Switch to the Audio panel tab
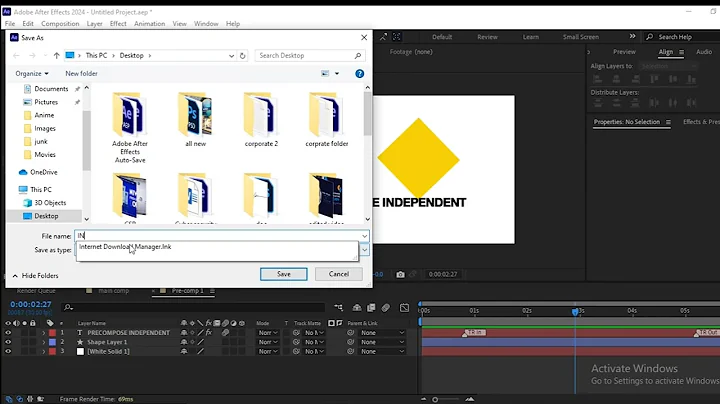 [703, 52]
